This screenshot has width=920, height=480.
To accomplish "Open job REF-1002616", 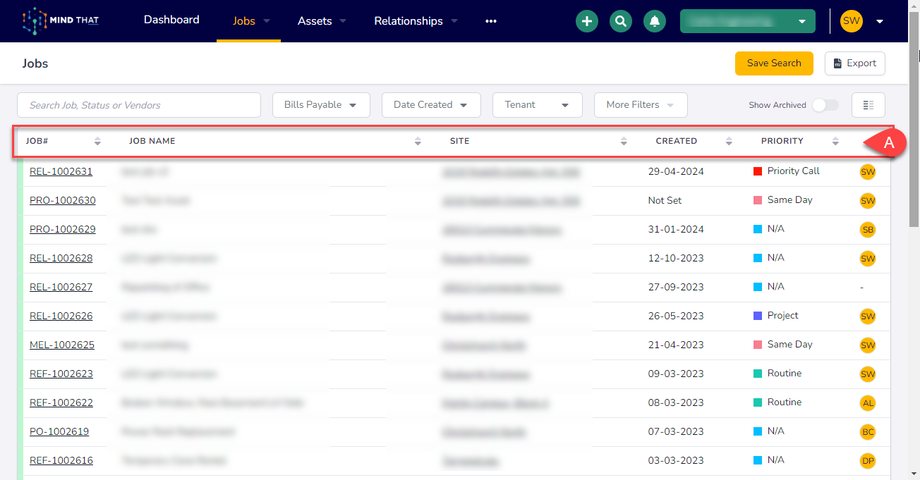I will (62, 461).
